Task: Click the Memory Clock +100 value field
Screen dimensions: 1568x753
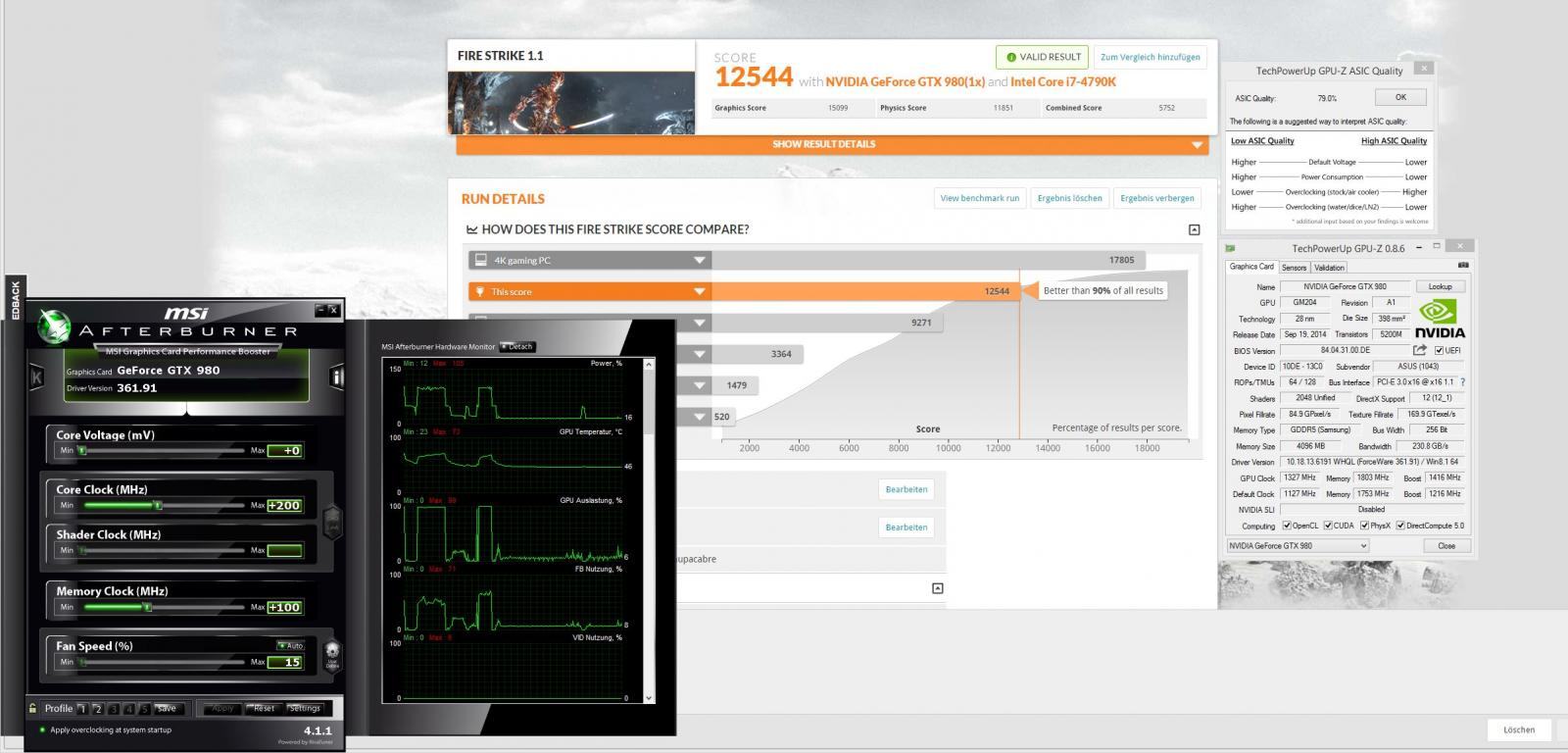Action: click(x=284, y=607)
